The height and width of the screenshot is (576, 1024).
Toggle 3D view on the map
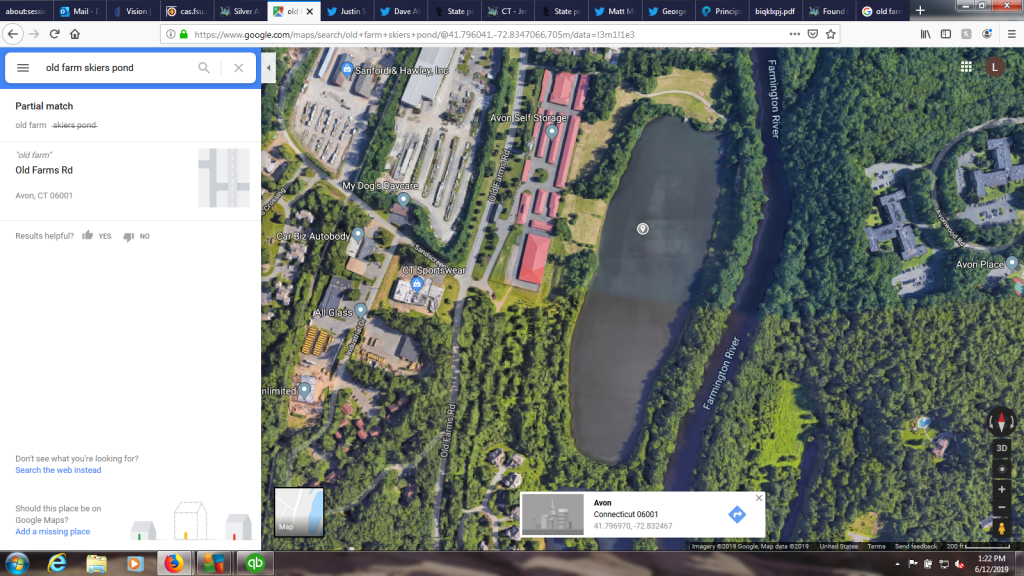click(x=1001, y=448)
